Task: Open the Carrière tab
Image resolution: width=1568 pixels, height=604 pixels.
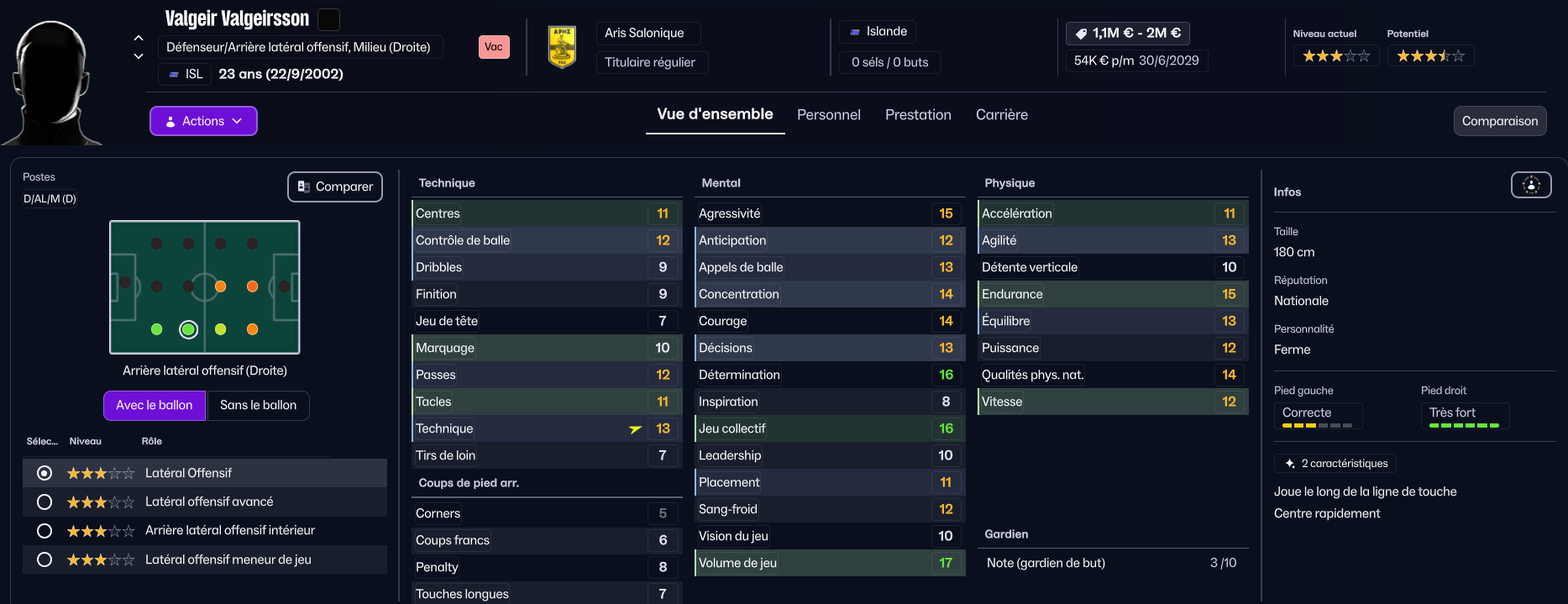Action: (1001, 115)
